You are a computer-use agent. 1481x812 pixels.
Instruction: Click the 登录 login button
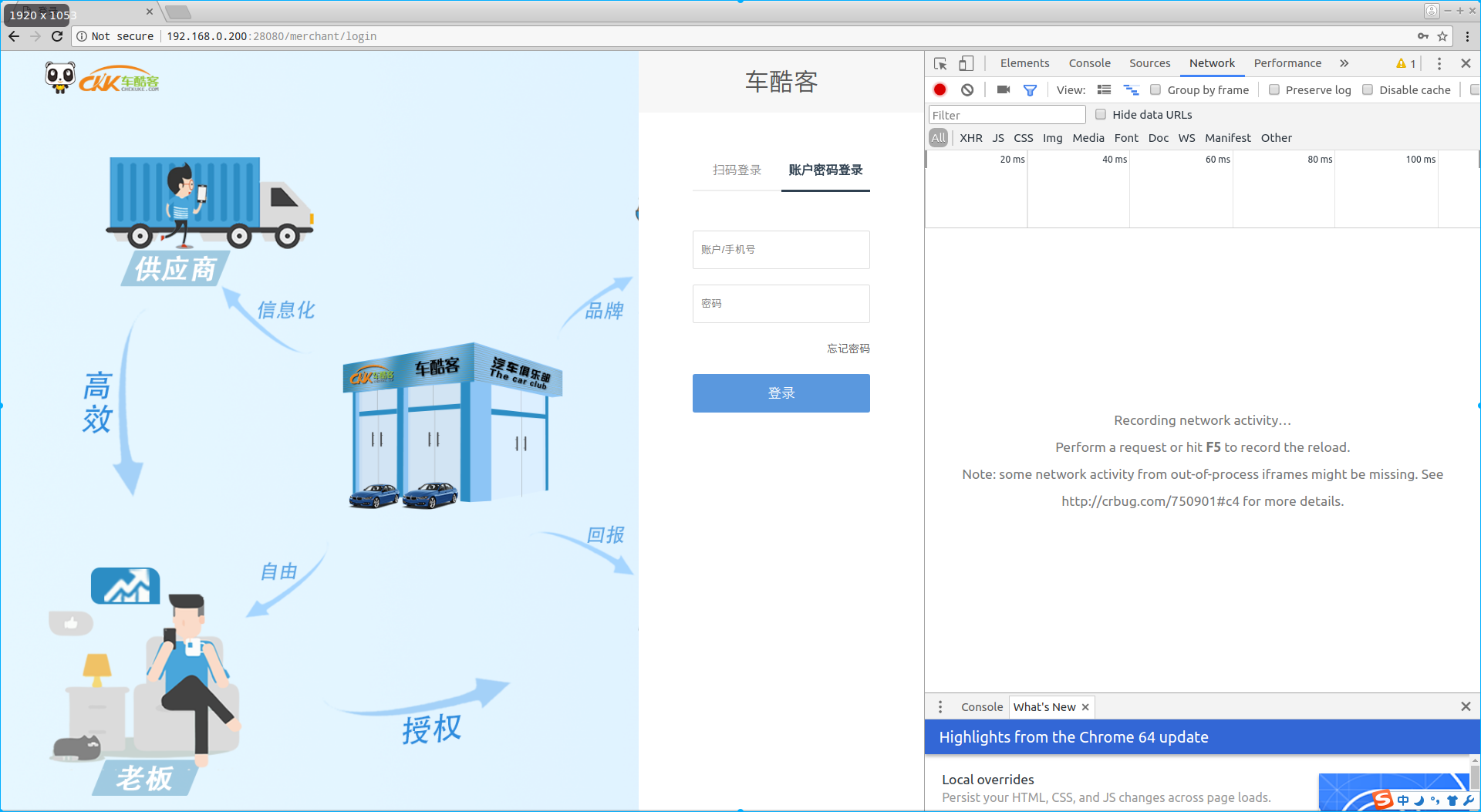[x=781, y=393]
